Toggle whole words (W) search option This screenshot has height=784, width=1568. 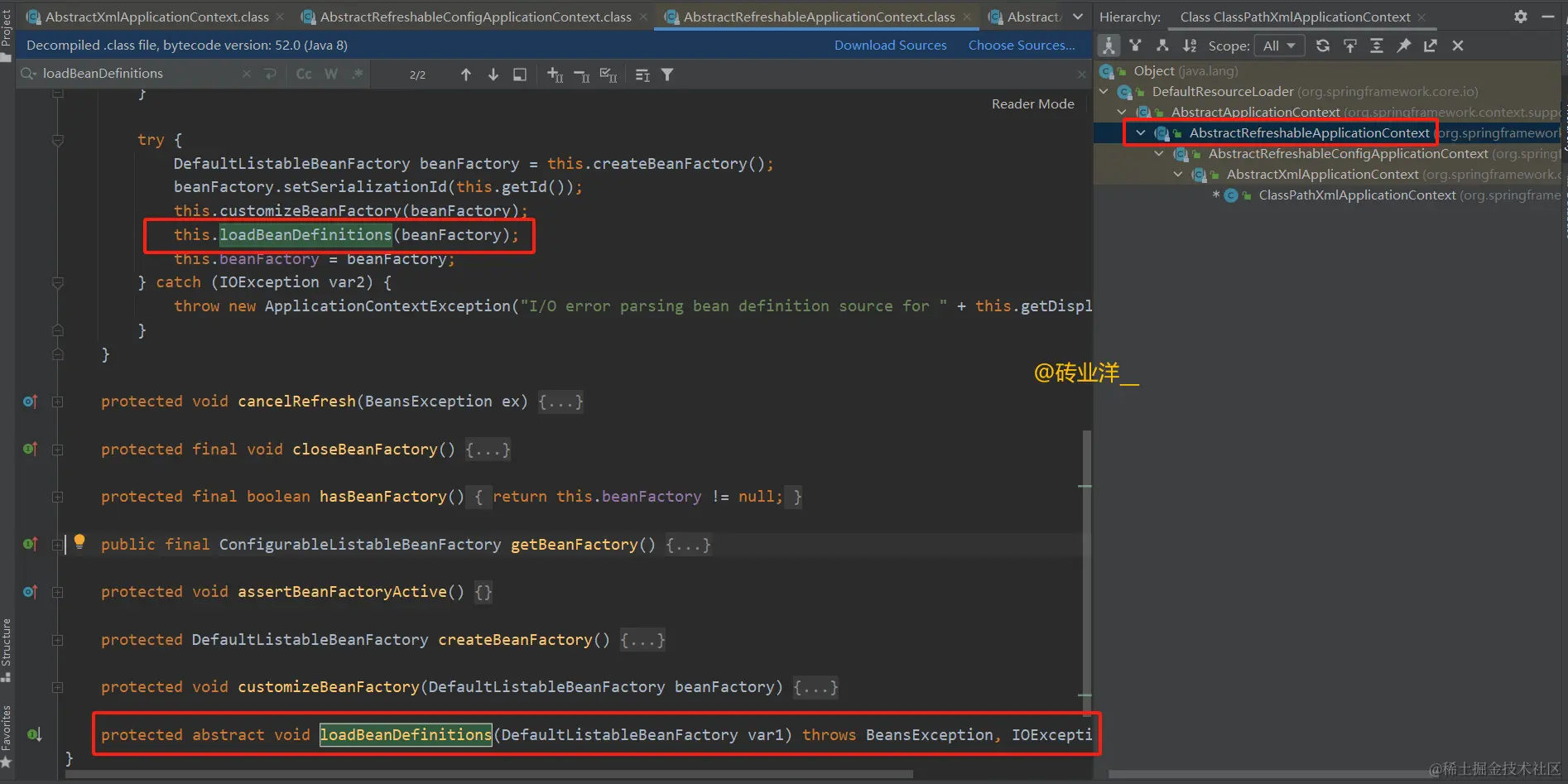point(331,74)
